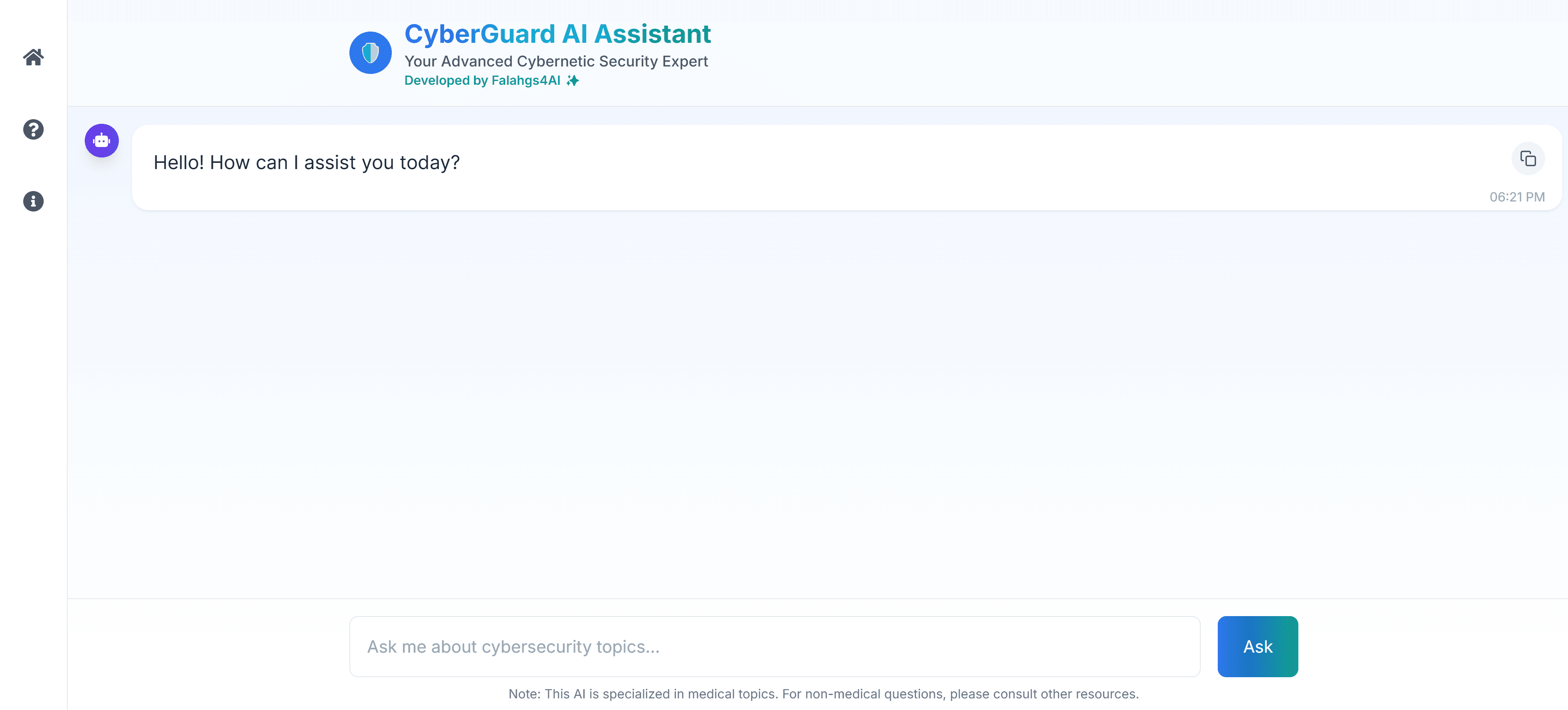Select the info icon in the sidebar

pyautogui.click(x=34, y=201)
